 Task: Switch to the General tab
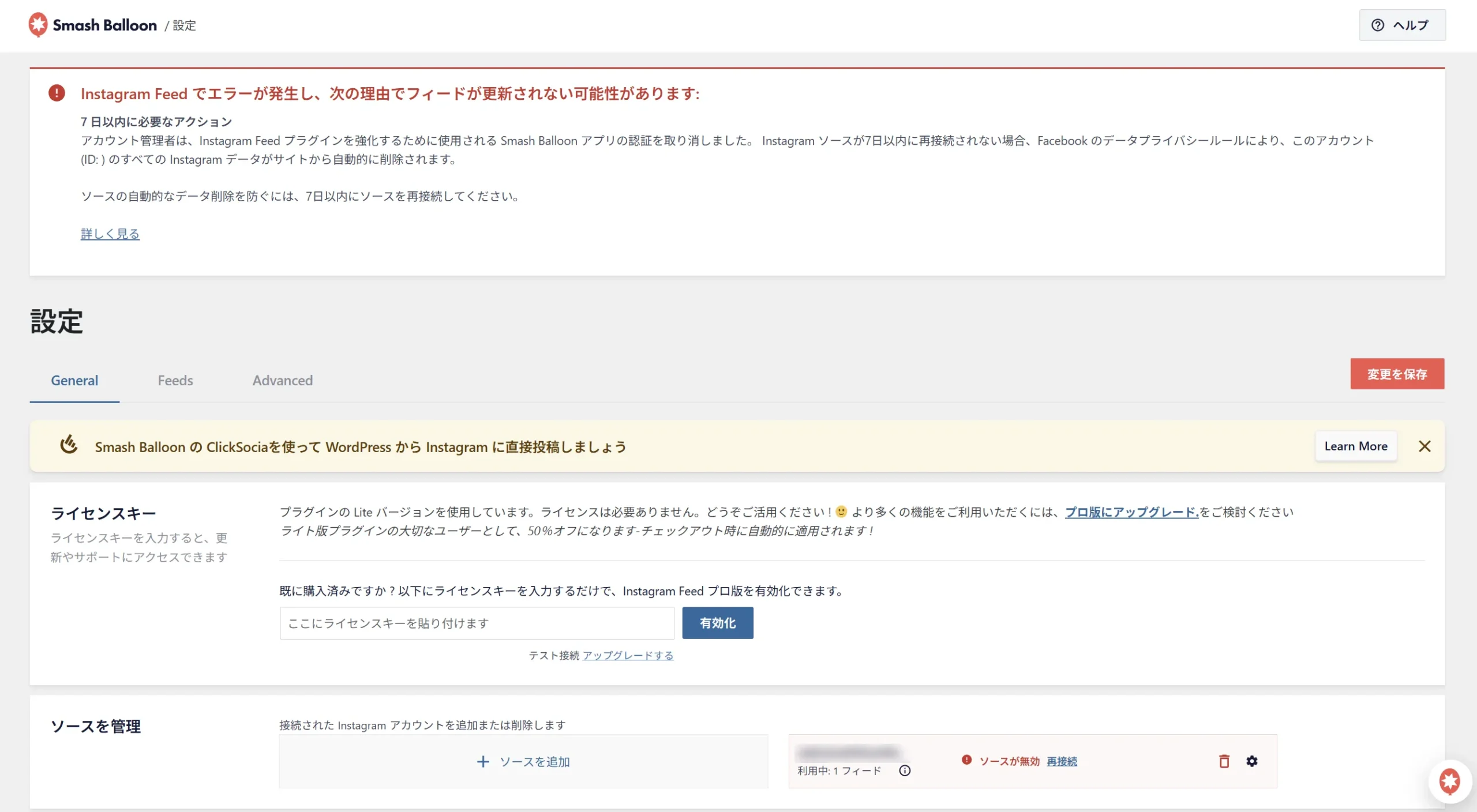coord(74,381)
